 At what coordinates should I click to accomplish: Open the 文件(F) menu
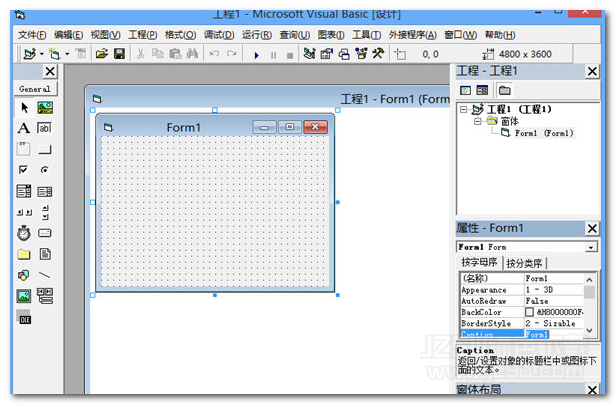32,35
